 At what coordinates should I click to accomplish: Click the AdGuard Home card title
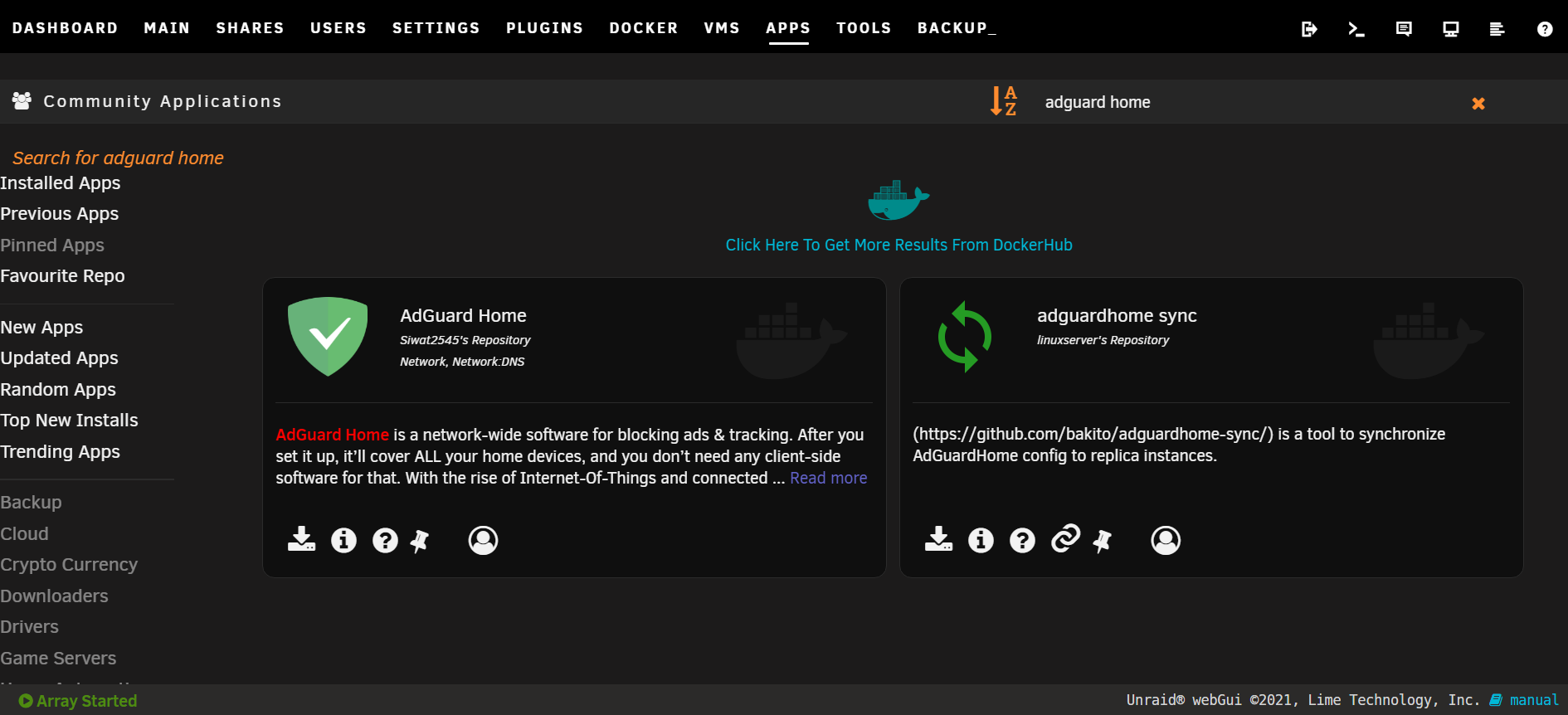[x=463, y=315]
